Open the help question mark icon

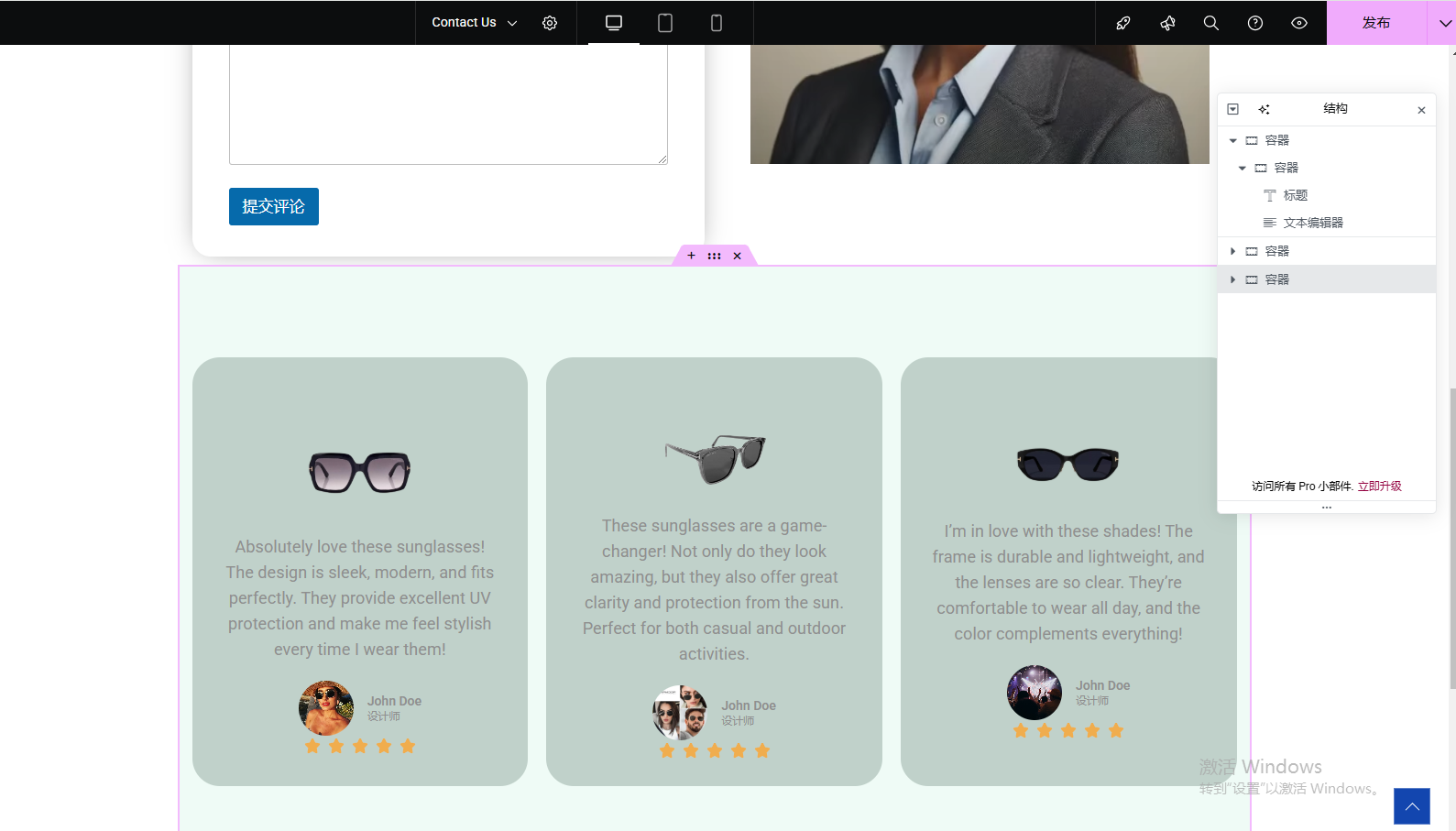coord(1255,23)
